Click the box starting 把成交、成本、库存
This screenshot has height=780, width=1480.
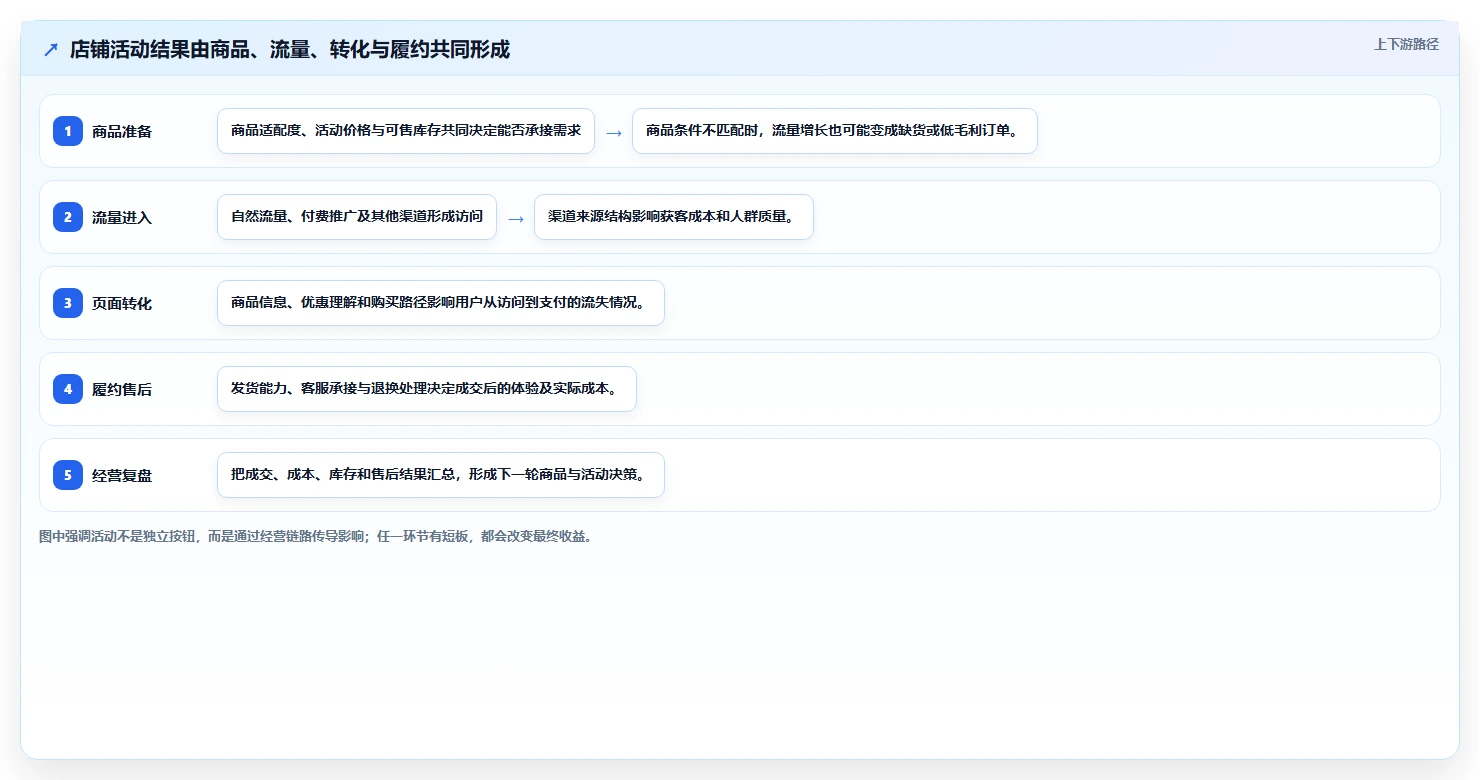[441, 475]
